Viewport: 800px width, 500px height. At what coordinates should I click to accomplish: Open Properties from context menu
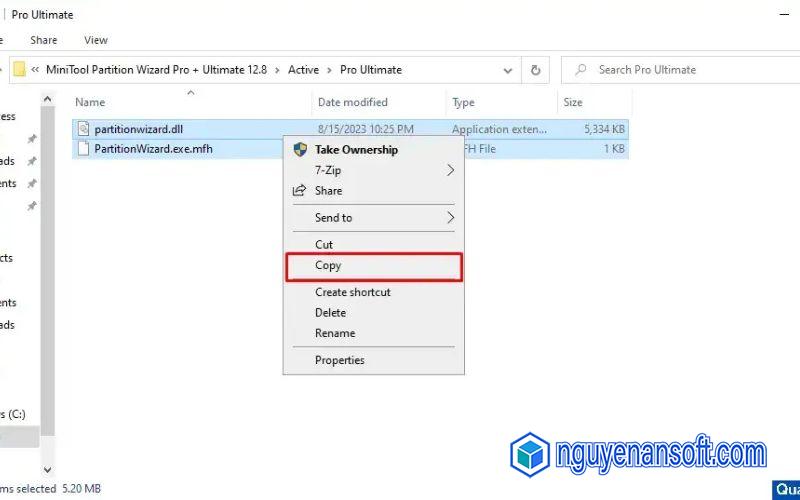(x=373, y=360)
